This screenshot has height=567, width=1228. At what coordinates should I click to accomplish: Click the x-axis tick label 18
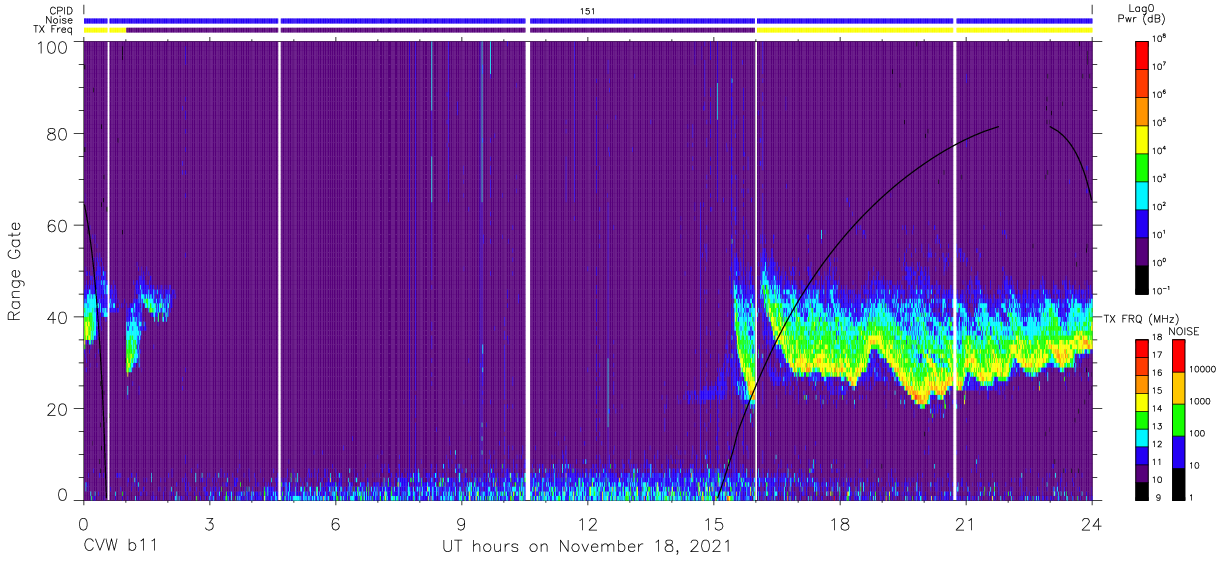click(x=840, y=523)
